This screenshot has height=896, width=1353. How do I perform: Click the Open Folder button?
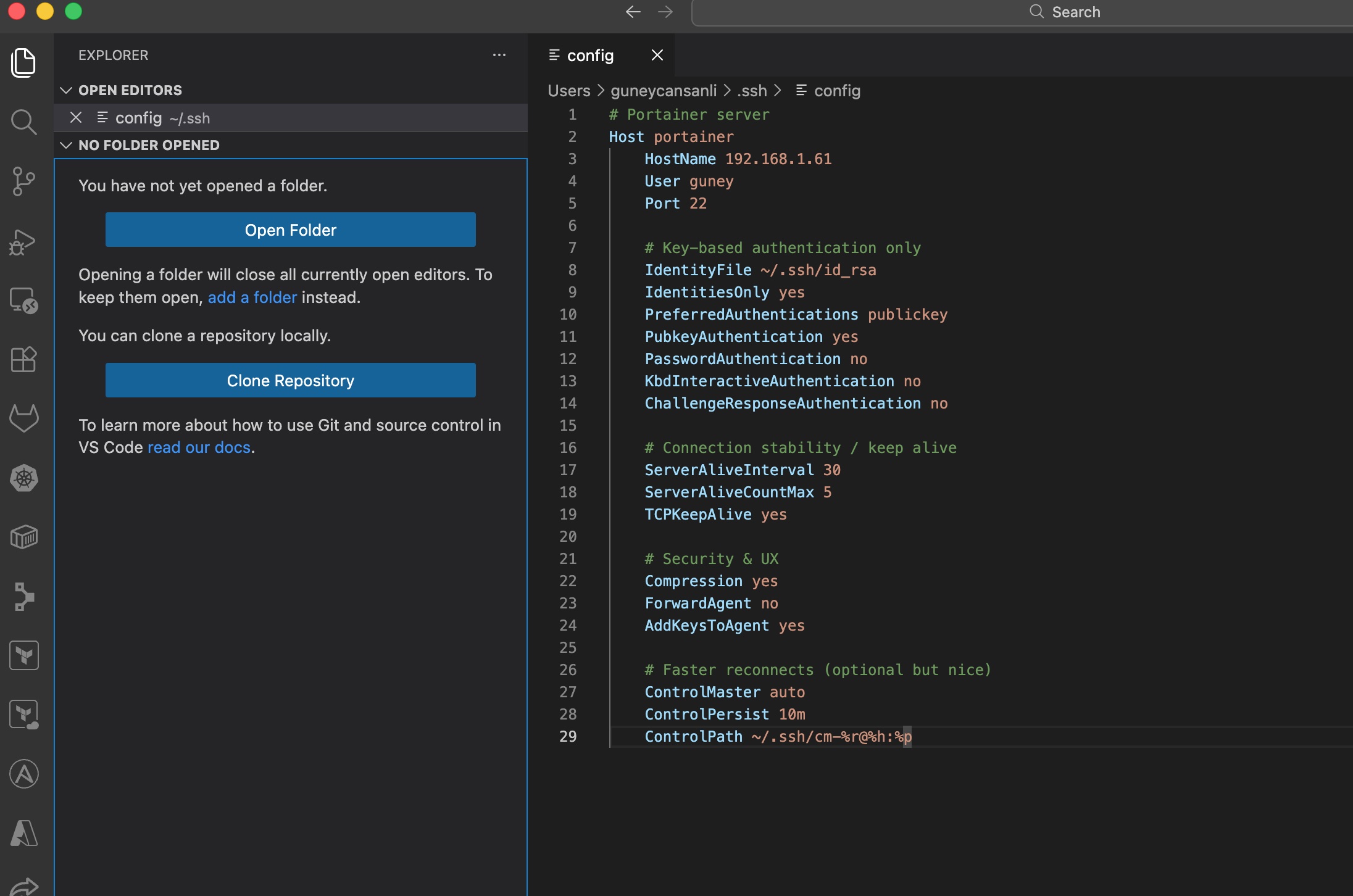tap(291, 230)
